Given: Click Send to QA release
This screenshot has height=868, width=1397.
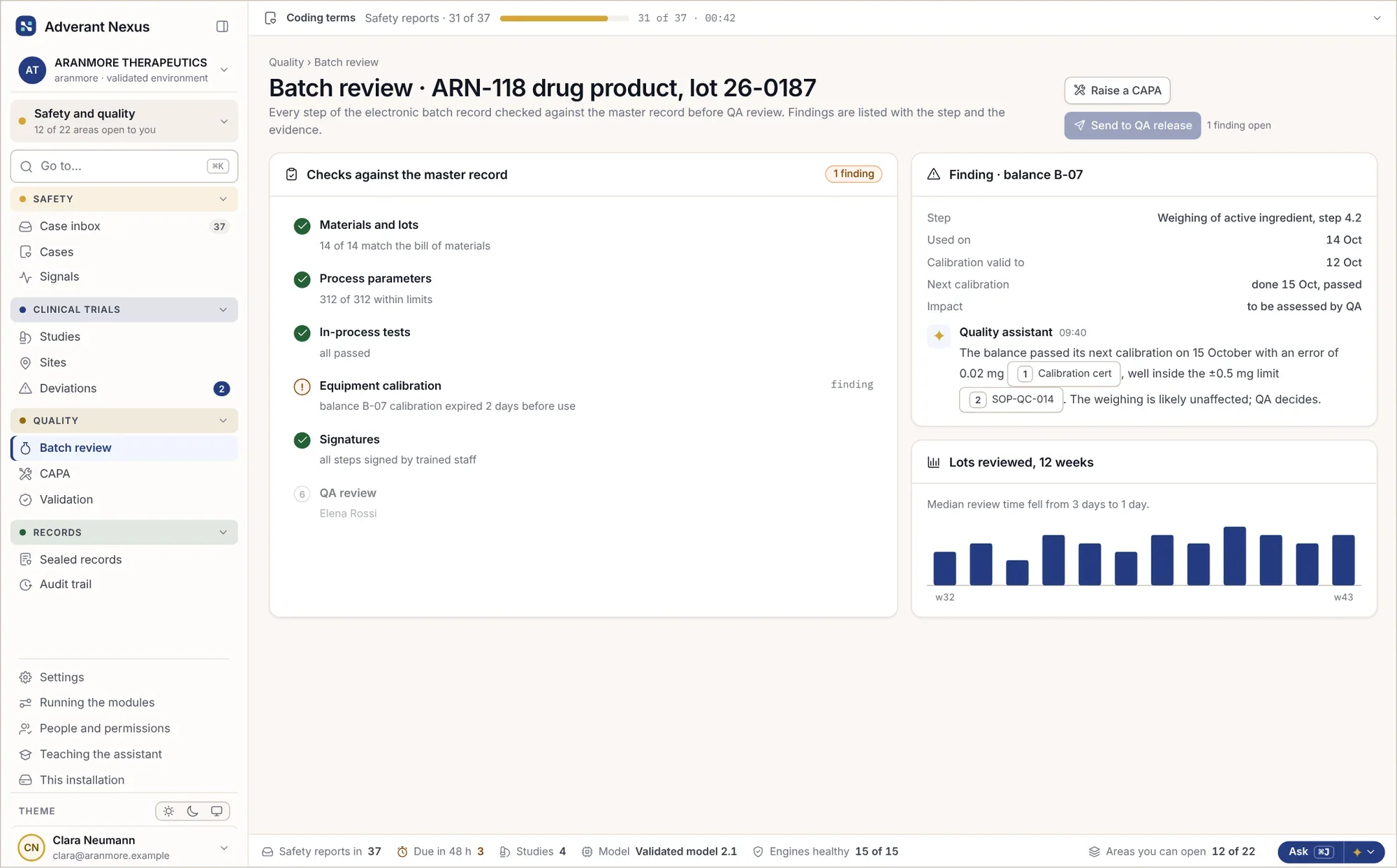Looking at the screenshot, I should 1132,126.
